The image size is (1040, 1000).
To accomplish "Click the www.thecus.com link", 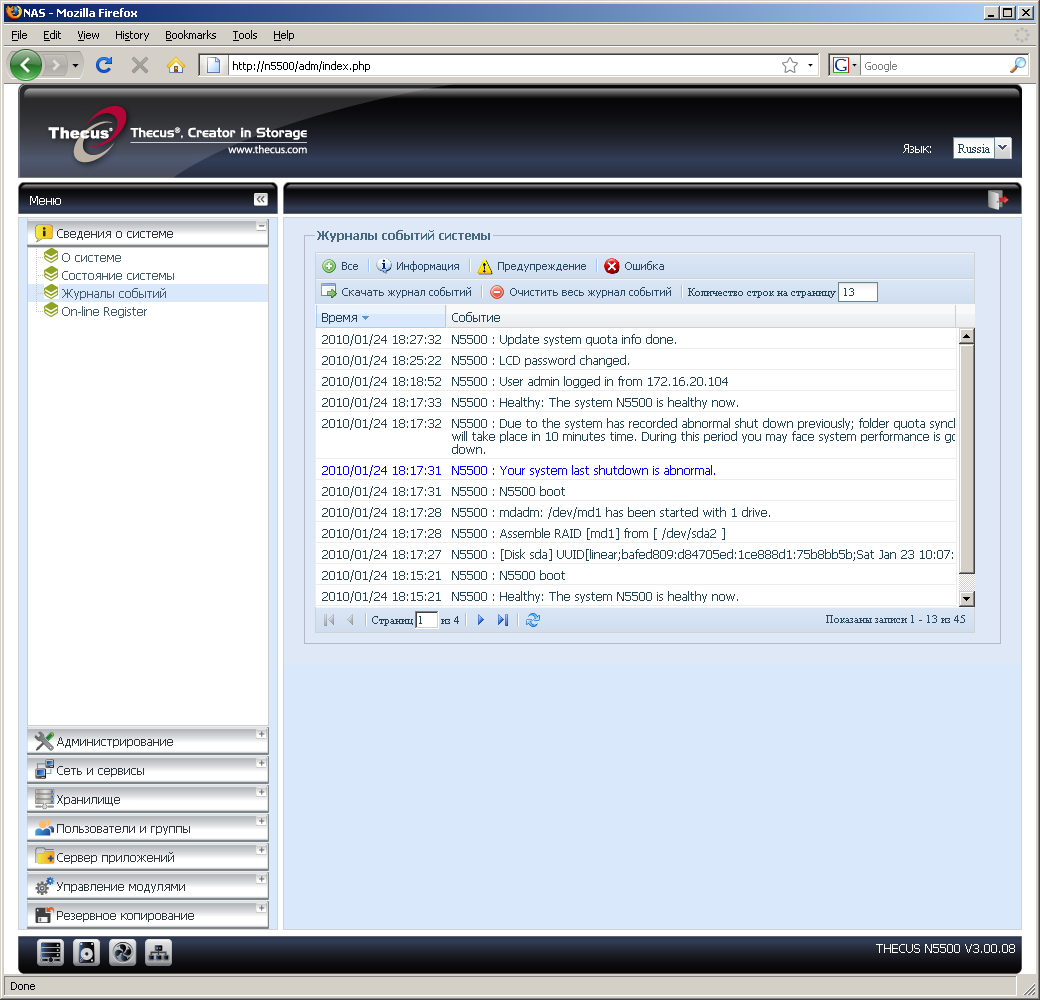I will click(x=267, y=150).
